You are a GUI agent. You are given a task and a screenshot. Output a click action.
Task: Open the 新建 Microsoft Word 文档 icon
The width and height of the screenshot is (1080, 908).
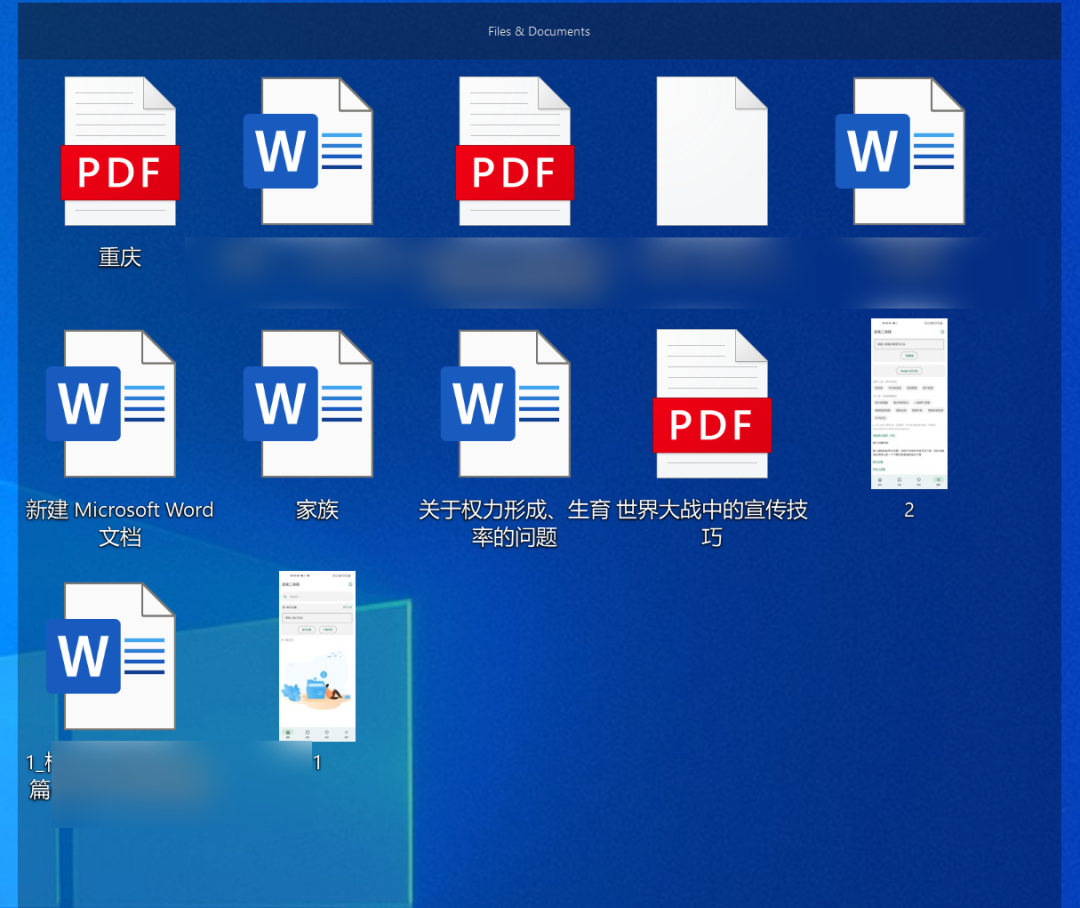(x=112, y=404)
